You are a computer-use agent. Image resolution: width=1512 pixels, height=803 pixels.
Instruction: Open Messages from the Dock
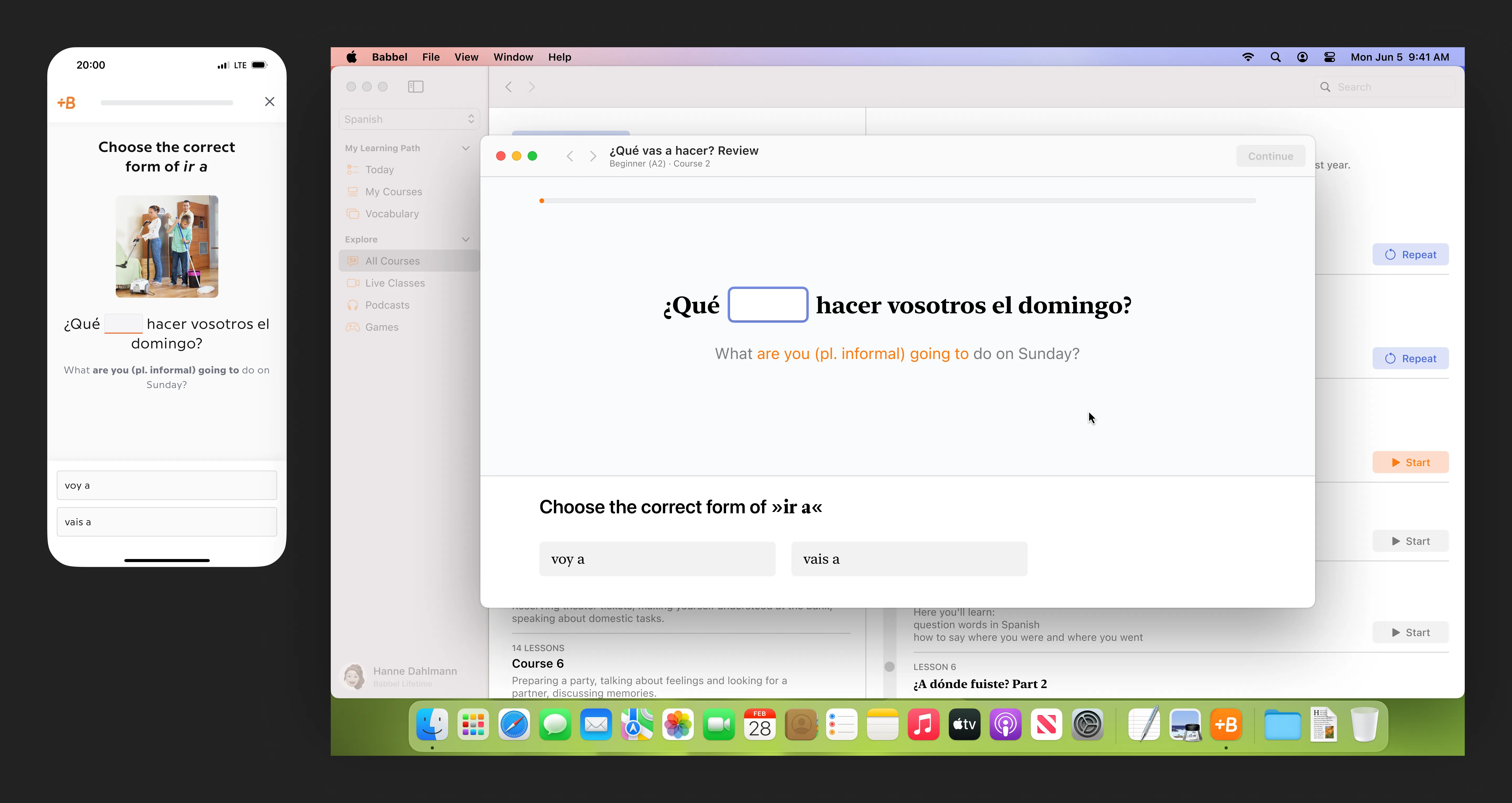[555, 725]
